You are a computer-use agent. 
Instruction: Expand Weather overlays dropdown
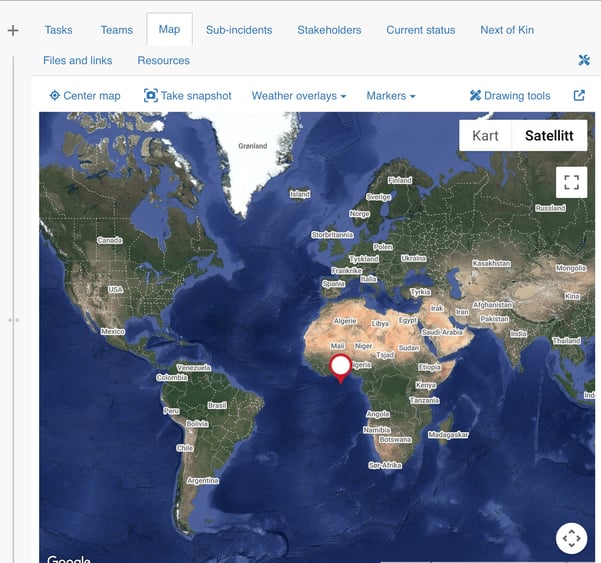coord(299,96)
